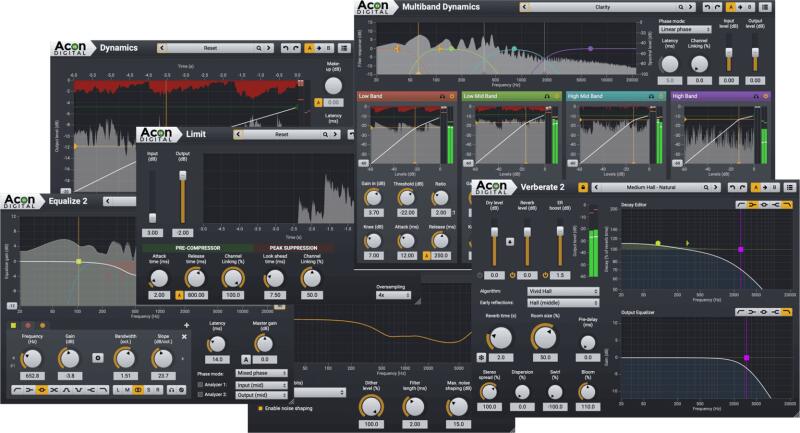Select band-pass filter type in Equalize 2
This screenshot has width=800, height=433.
tap(66, 390)
